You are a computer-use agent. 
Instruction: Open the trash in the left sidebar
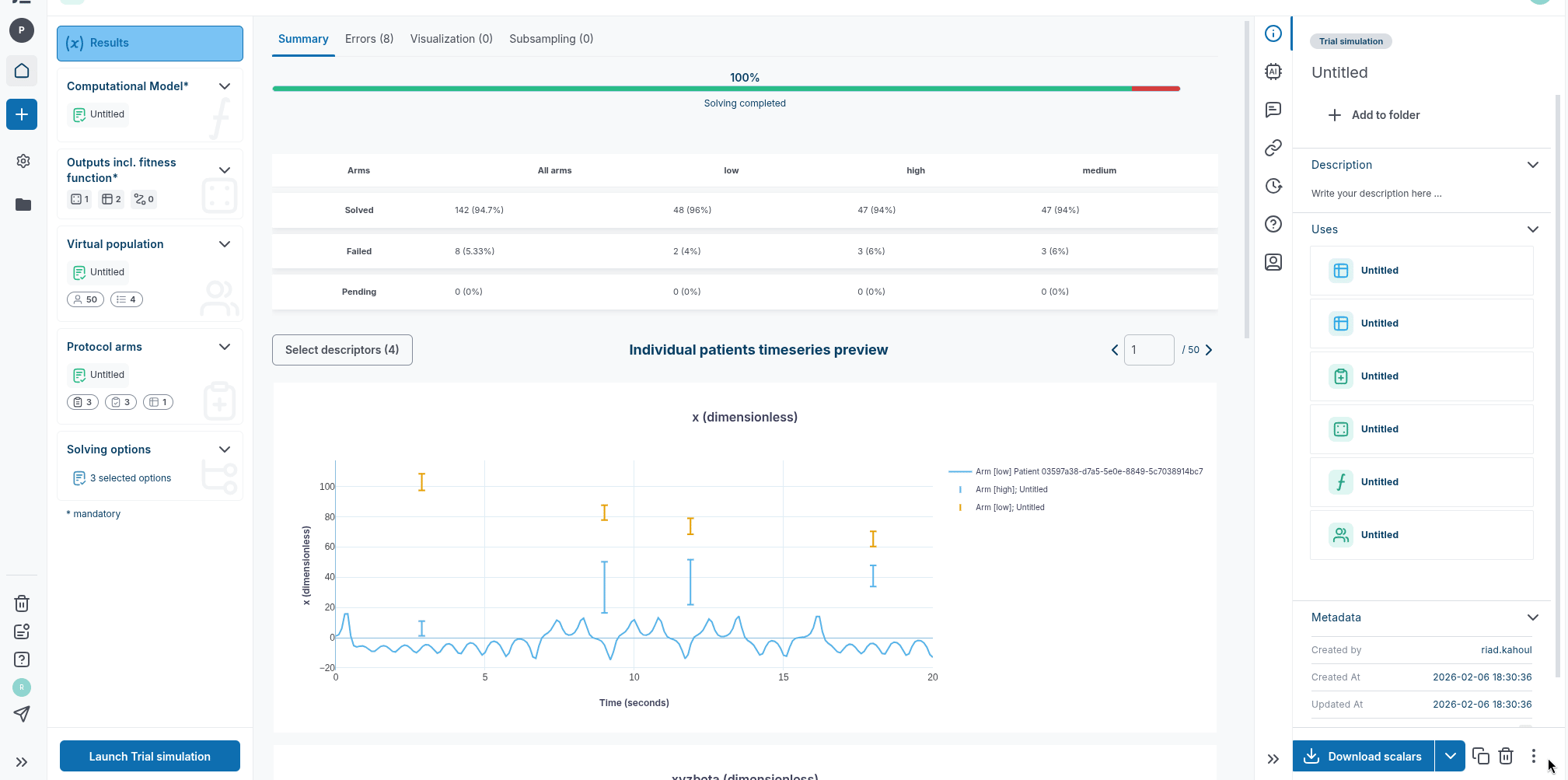[x=22, y=603]
